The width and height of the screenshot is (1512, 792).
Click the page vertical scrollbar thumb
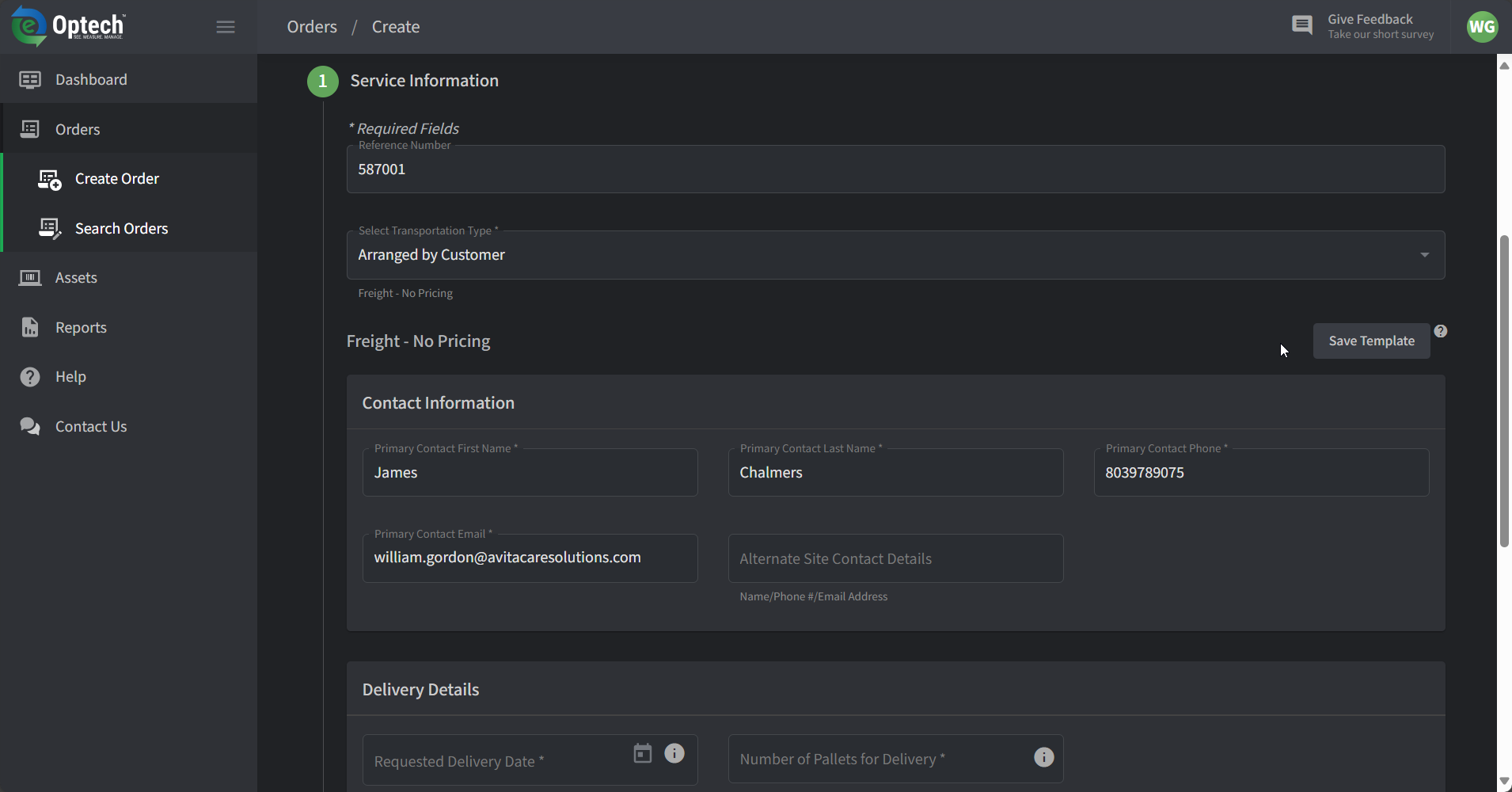tap(1504, 390)
